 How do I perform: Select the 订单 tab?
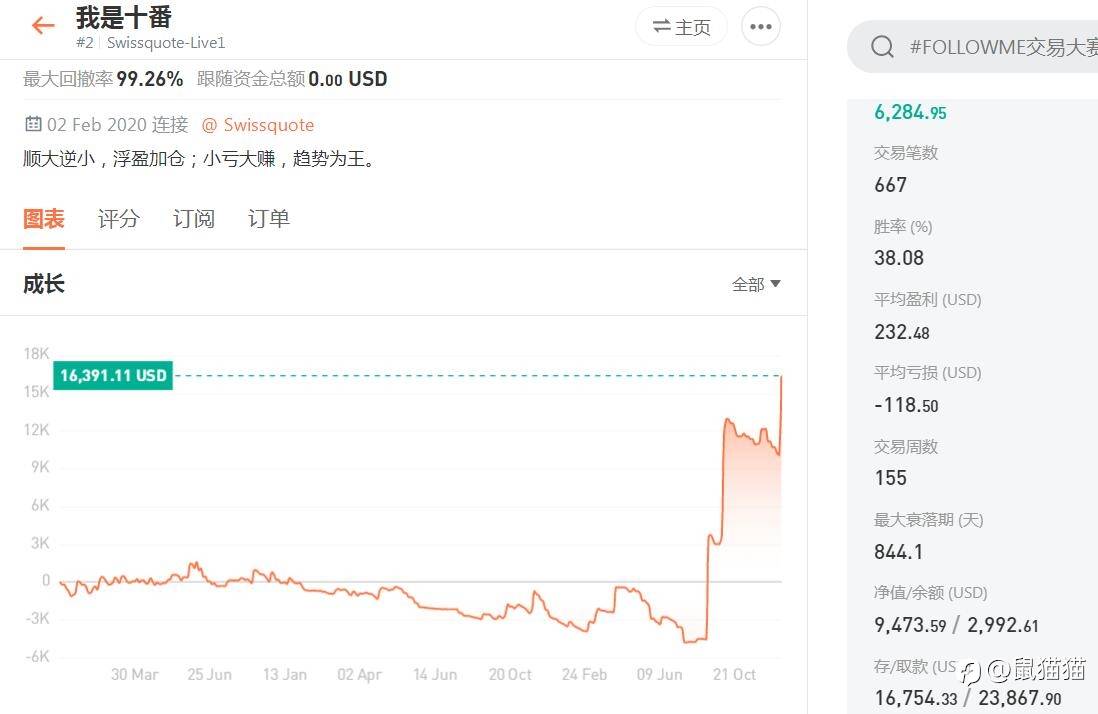pyautogui.click(x=268, y=219)
